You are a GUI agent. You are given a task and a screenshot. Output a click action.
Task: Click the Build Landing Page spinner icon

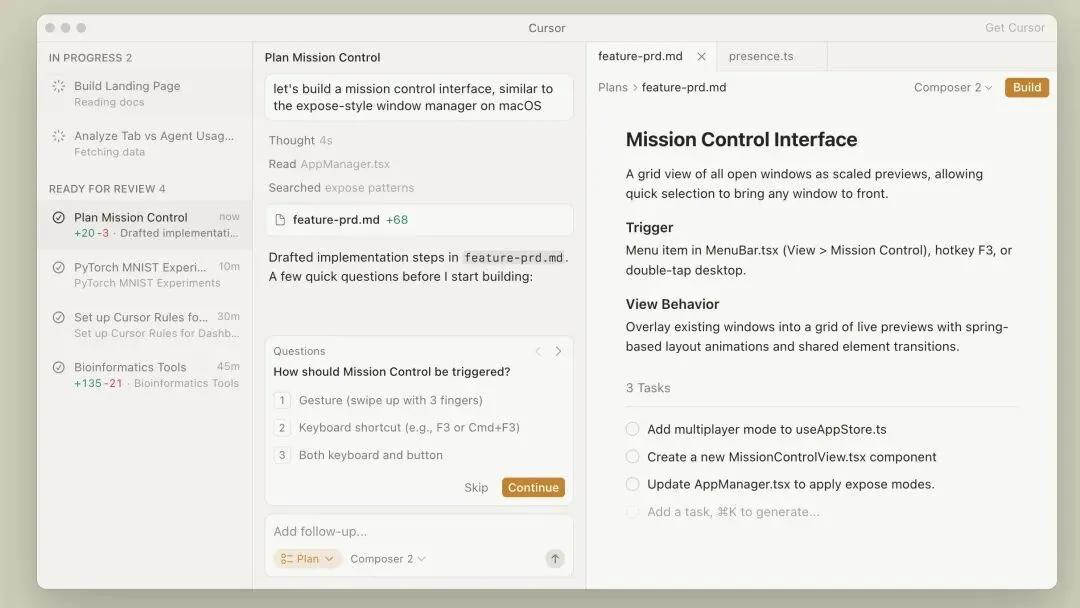(x=59, y=86)
